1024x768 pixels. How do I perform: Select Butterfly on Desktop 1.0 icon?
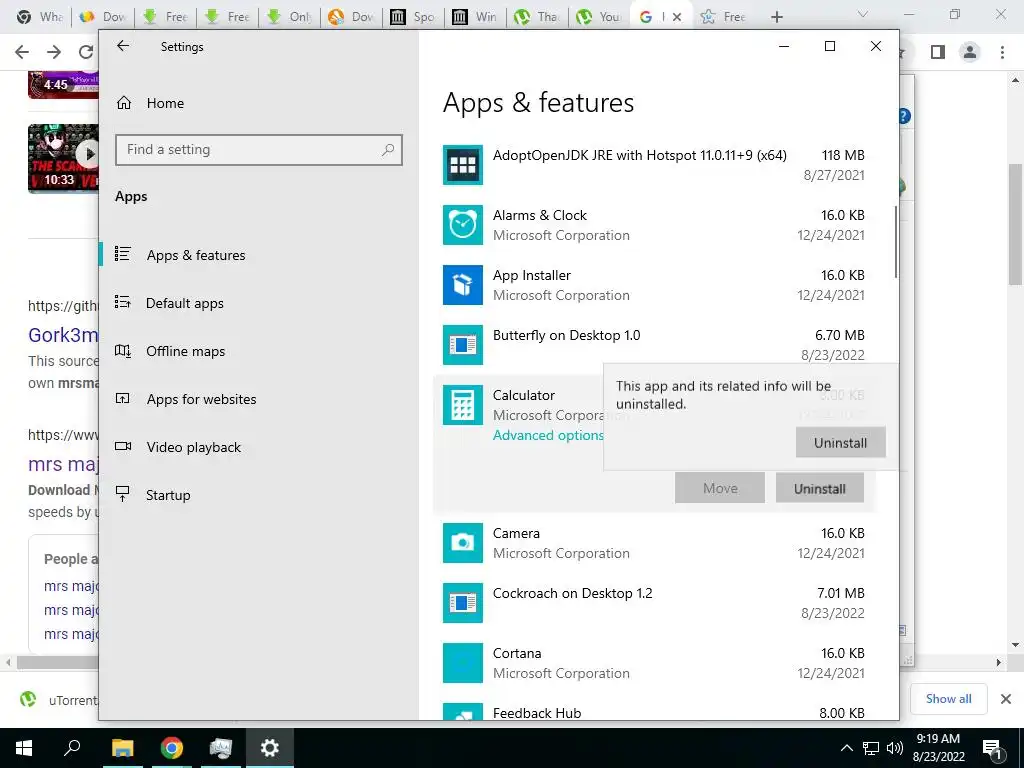tap(462, 345)
